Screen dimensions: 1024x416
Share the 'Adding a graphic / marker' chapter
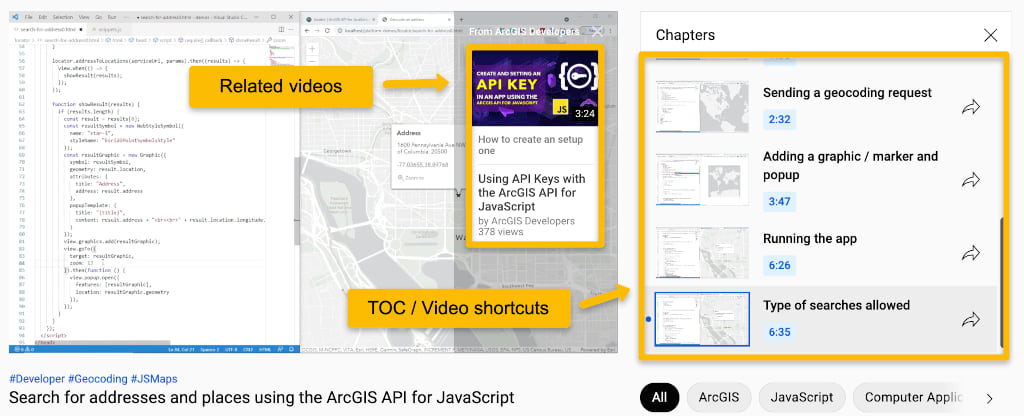[971, 180]
